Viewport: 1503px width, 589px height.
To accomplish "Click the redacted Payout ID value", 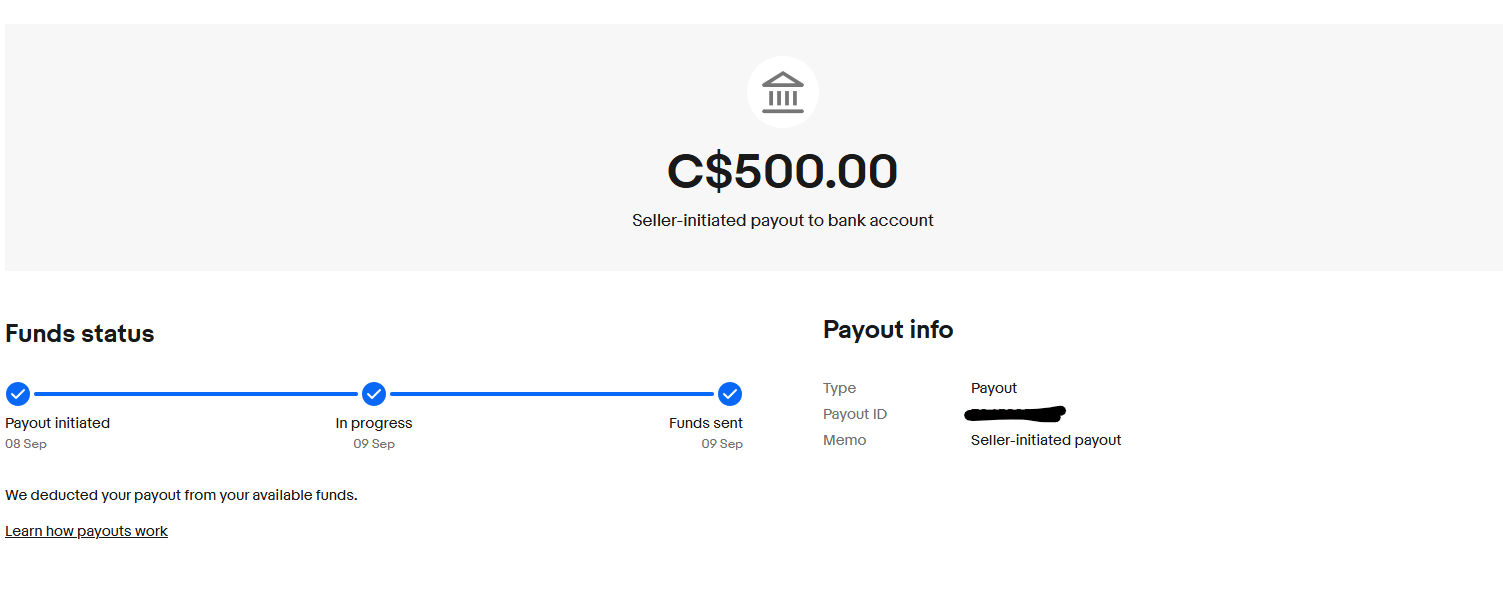I will (x=1016, y=413).
